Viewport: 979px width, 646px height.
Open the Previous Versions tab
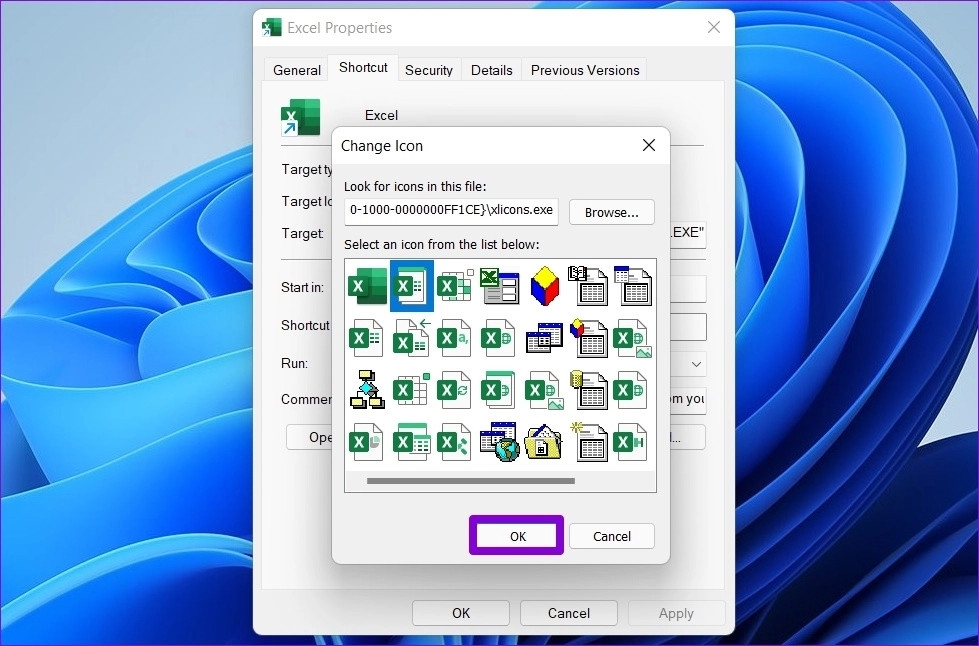[x=585, y=70]
